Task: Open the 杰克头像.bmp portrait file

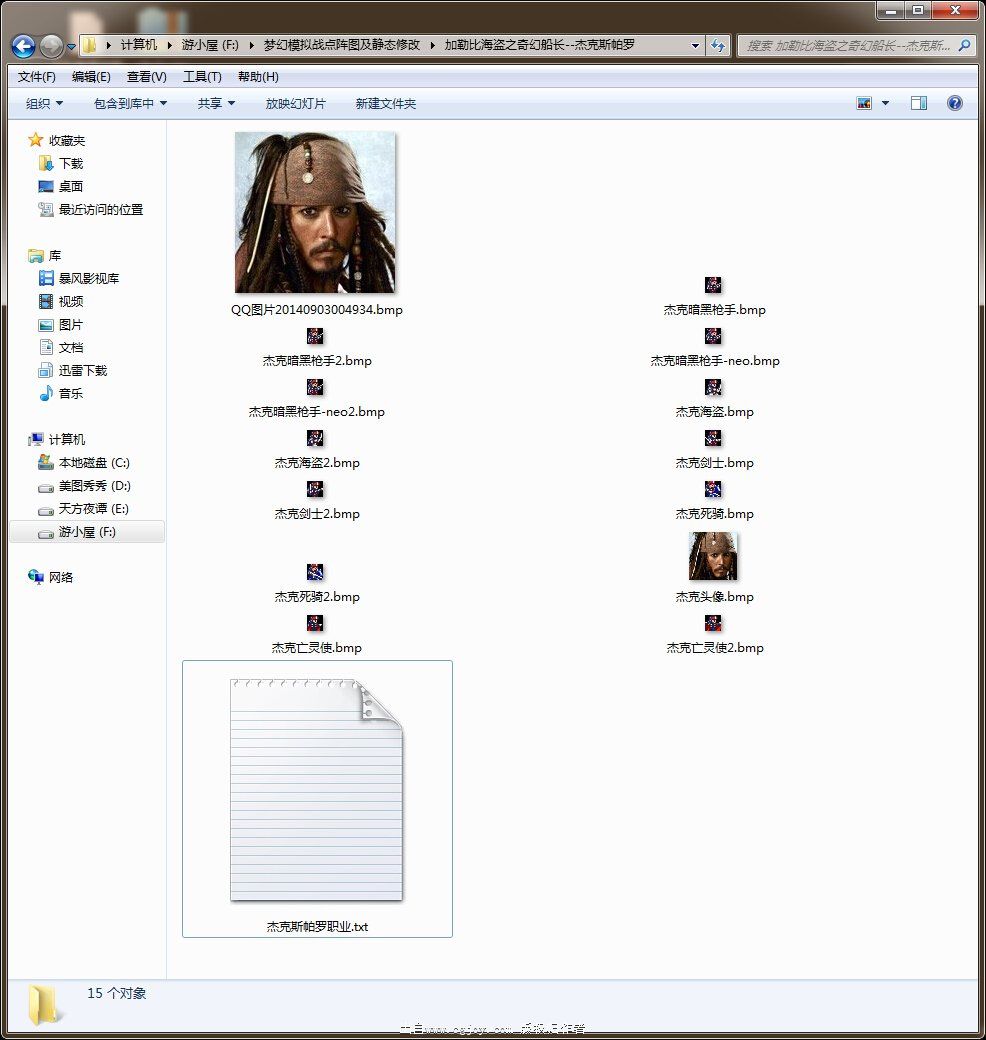Action: [713, 557]
